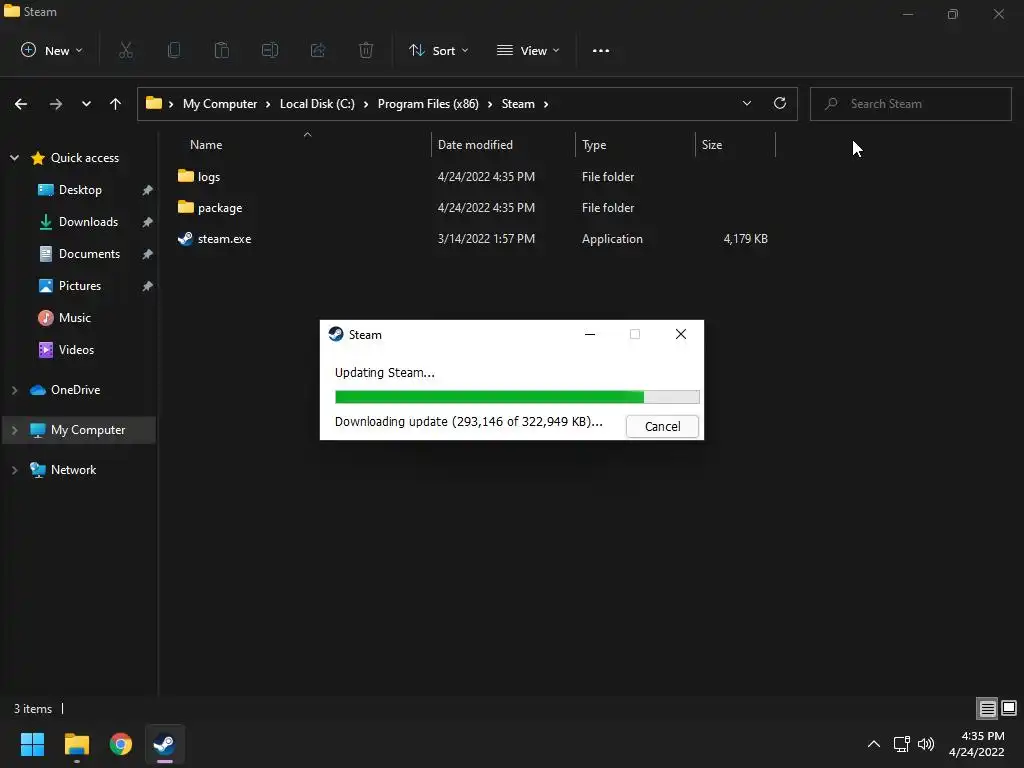Click the green Steam update progress bar
This screenshot has width=1024, height=768.
pos(517,396)
